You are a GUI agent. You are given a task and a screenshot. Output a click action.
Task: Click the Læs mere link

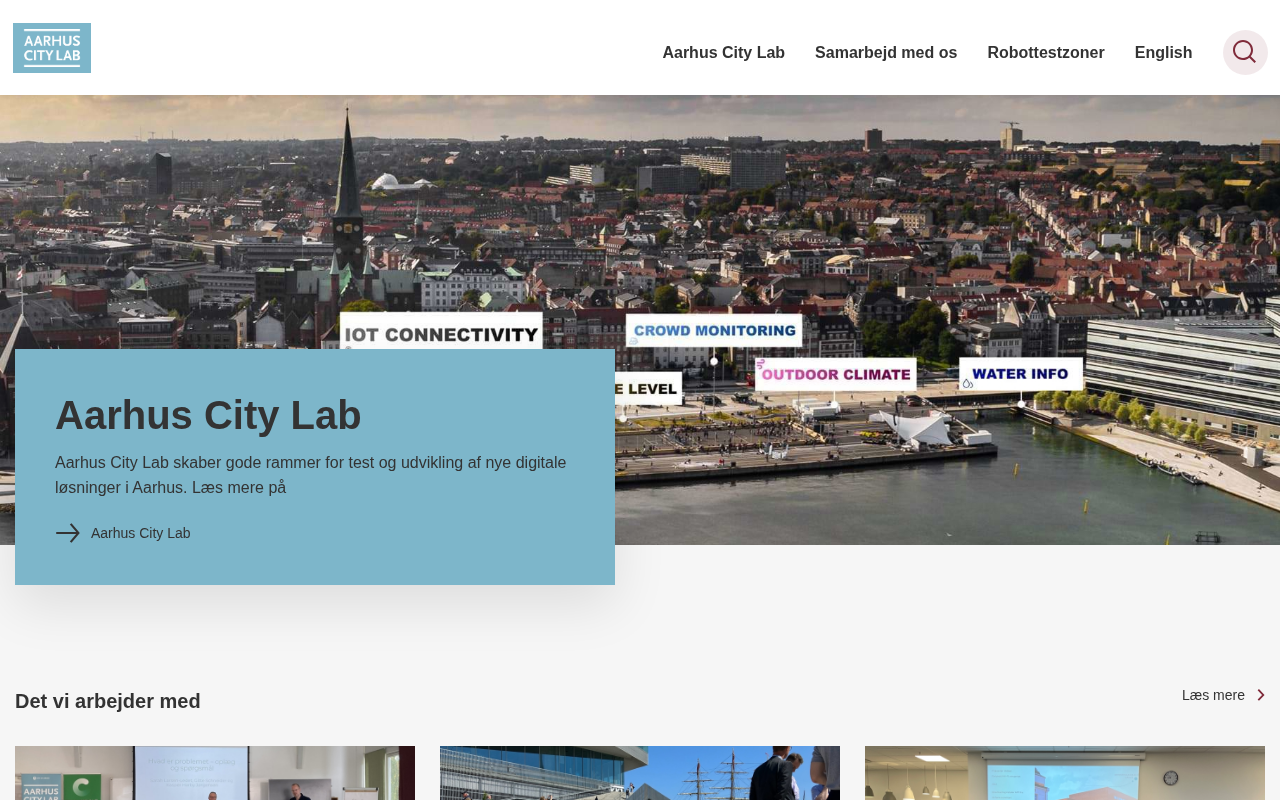click(1213, 695)
